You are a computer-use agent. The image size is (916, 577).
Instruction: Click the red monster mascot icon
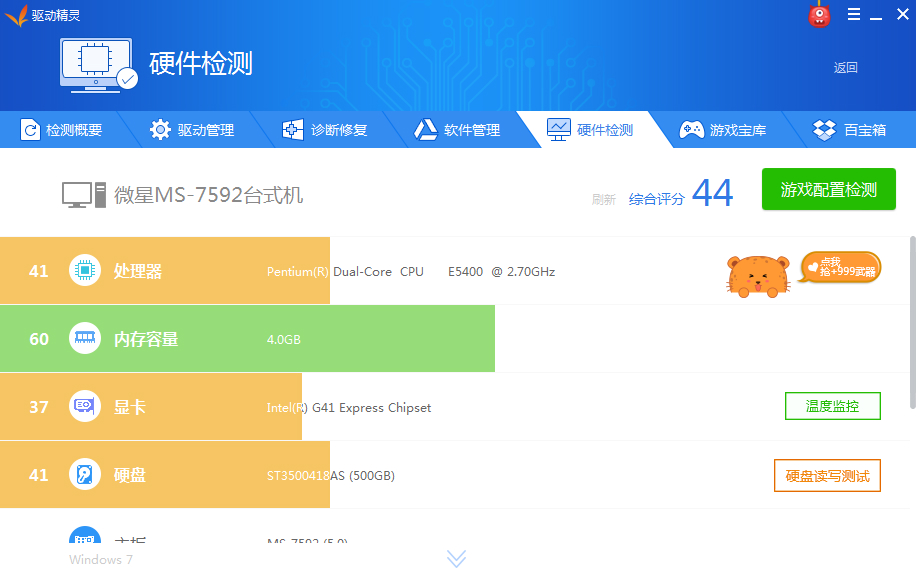(819, 15)
